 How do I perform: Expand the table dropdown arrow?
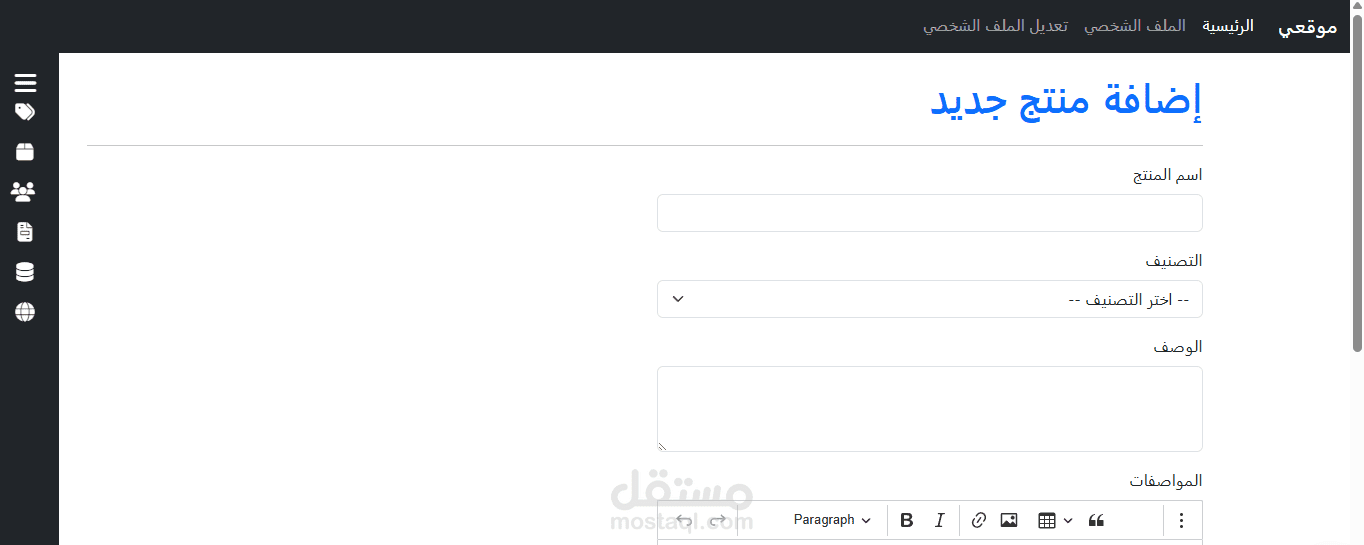click(1068, 520)
